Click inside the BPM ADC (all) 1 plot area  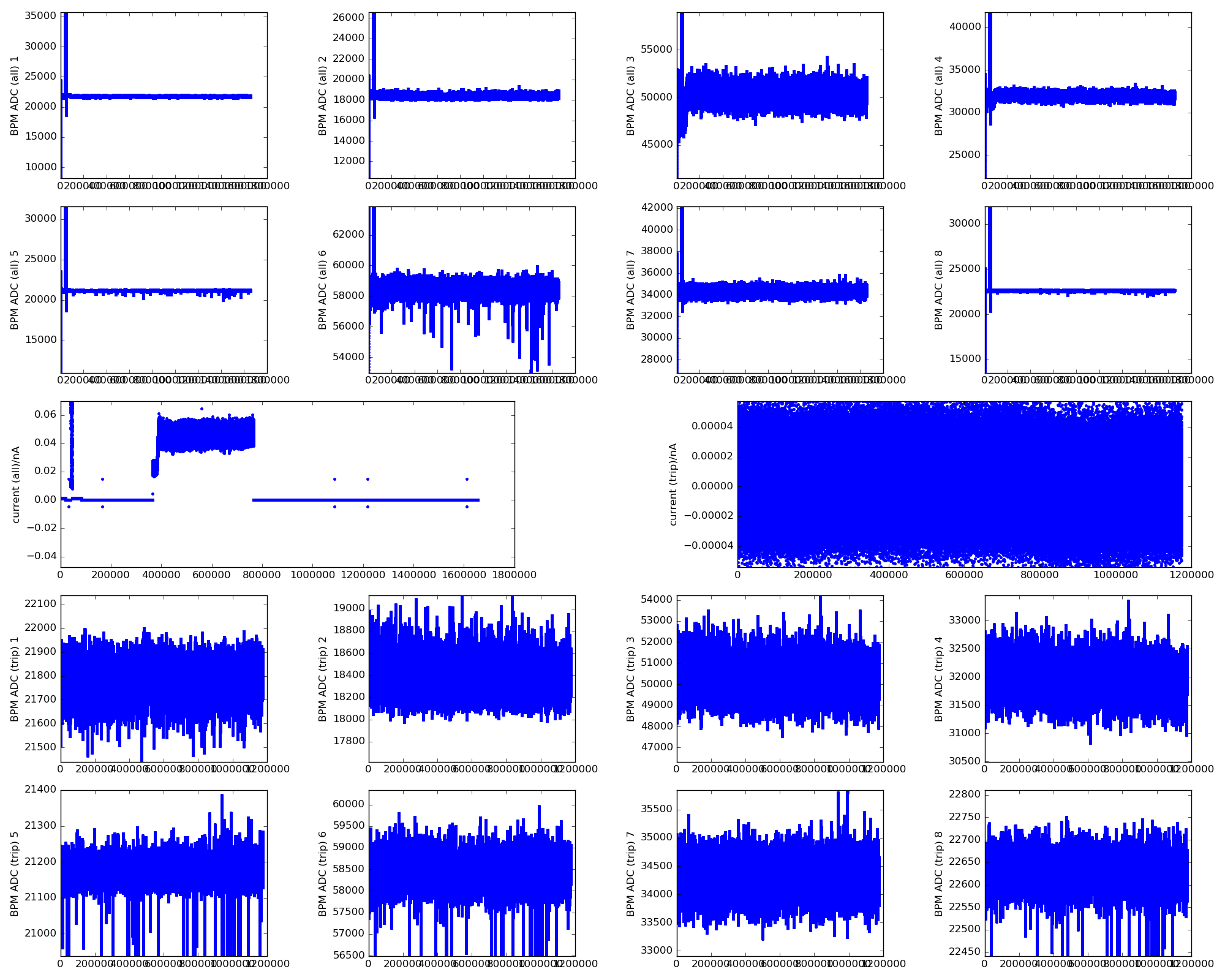click(x=164, y=96)
